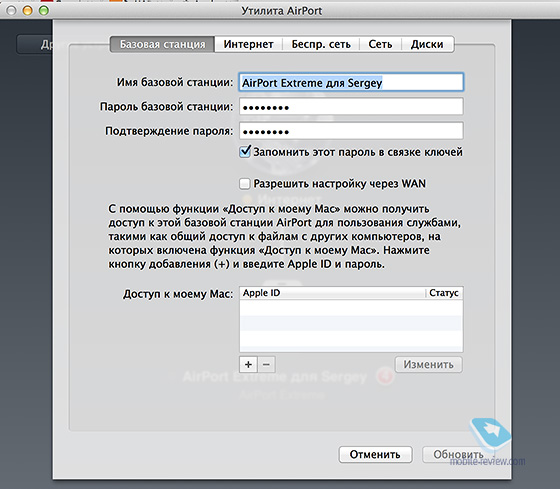Click the Обновить button
Image resolution: width=560 pixels, height=489 pixels.
click(458, 454)
